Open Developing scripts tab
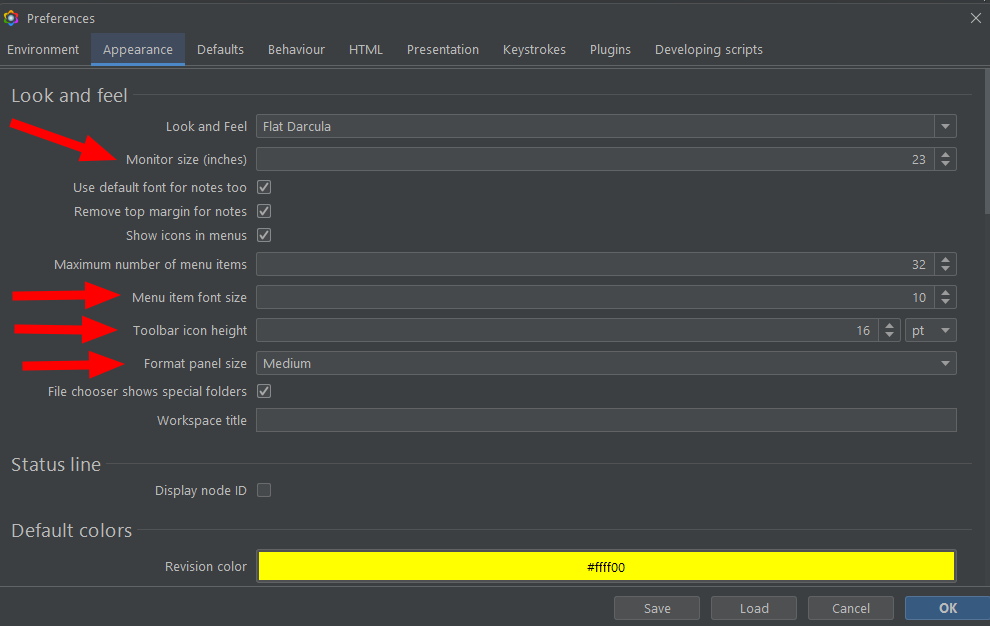 pyautogui.click(x=708, y=49)
